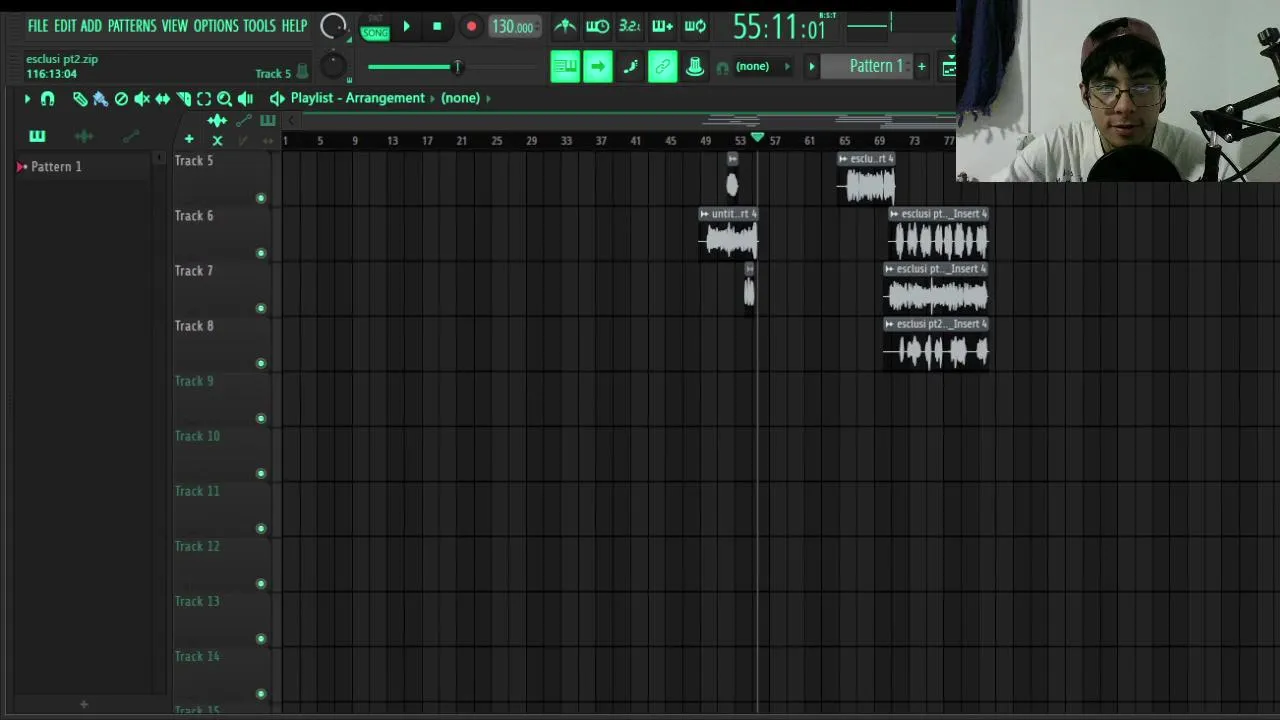Mute Track 5 with its green dot

(261, 198)
